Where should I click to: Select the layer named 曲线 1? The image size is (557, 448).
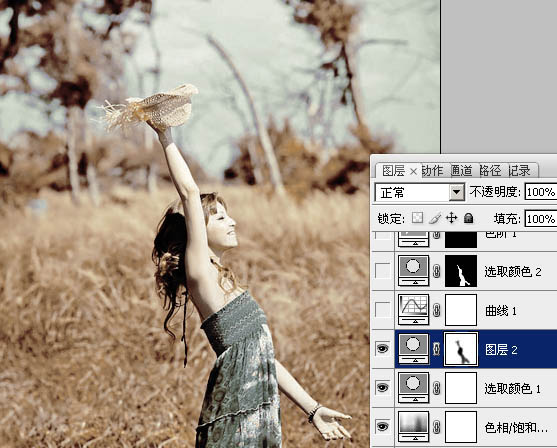(x=501, y=311)
